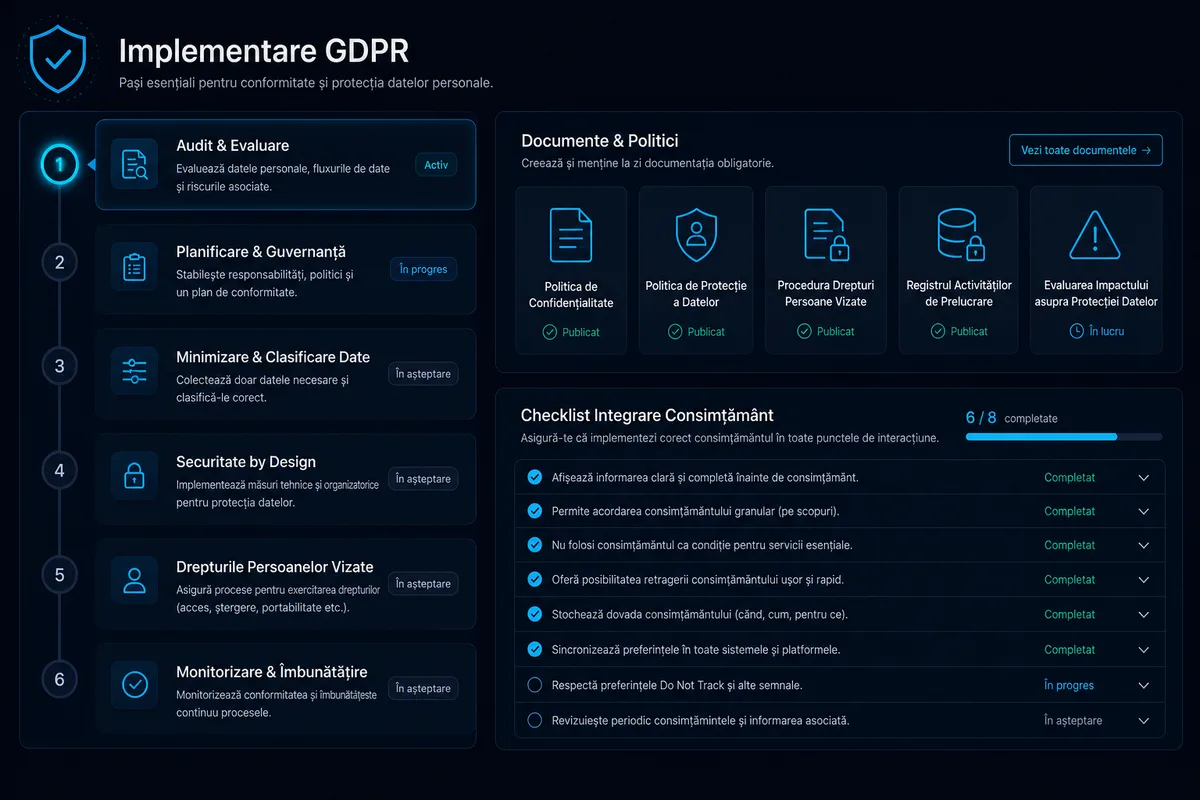The image size is (1200, 800).
Task: Click the 'Activ' badge on Audit & Evaluare
Action: pyautogui.click(x=436, y=165)
